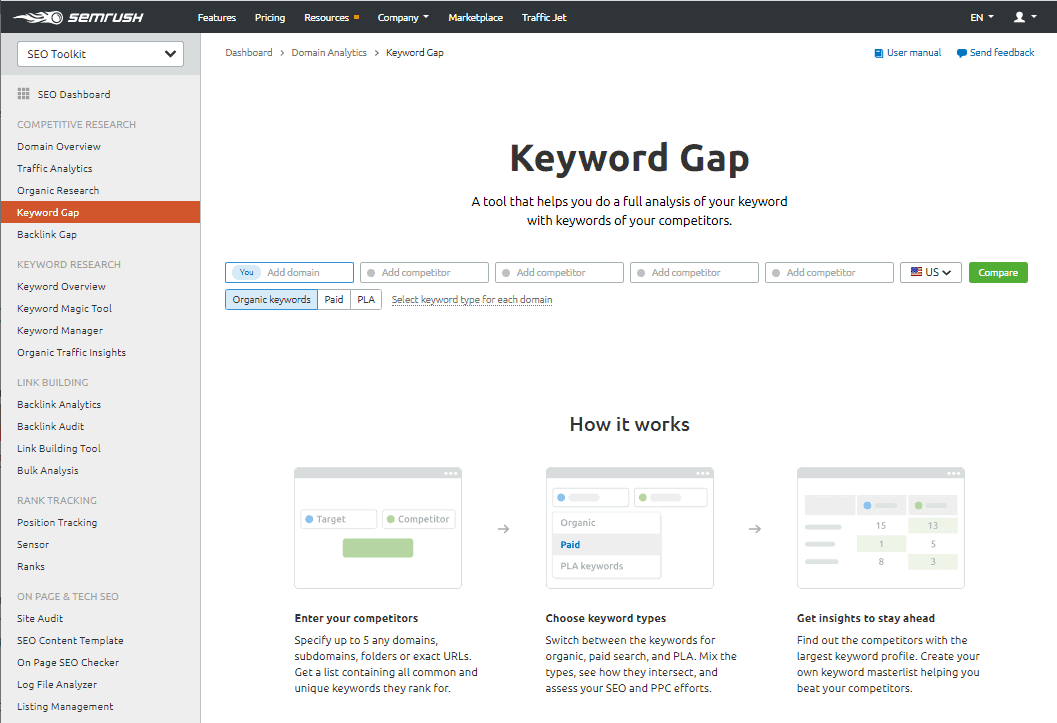Click the third Add competitor field
The image size is (1057, 723).
click(x=694, y=272)
